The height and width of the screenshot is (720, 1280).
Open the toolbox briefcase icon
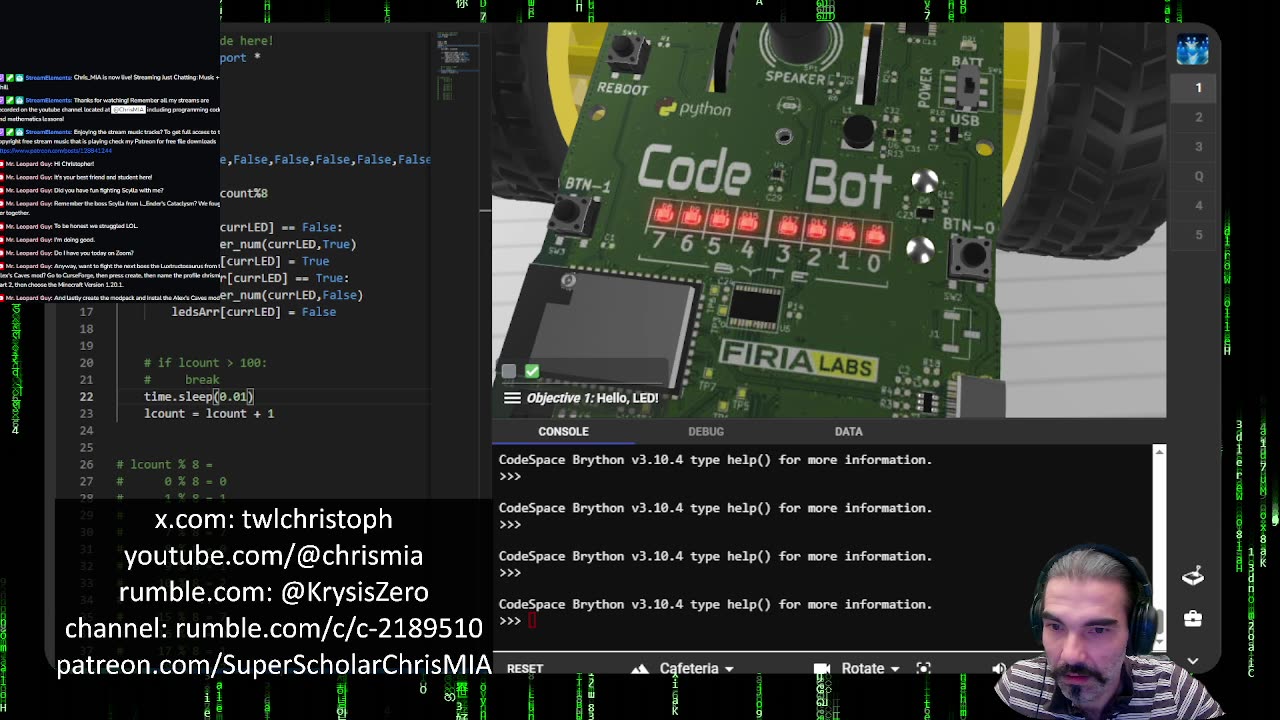point(1192,619)
